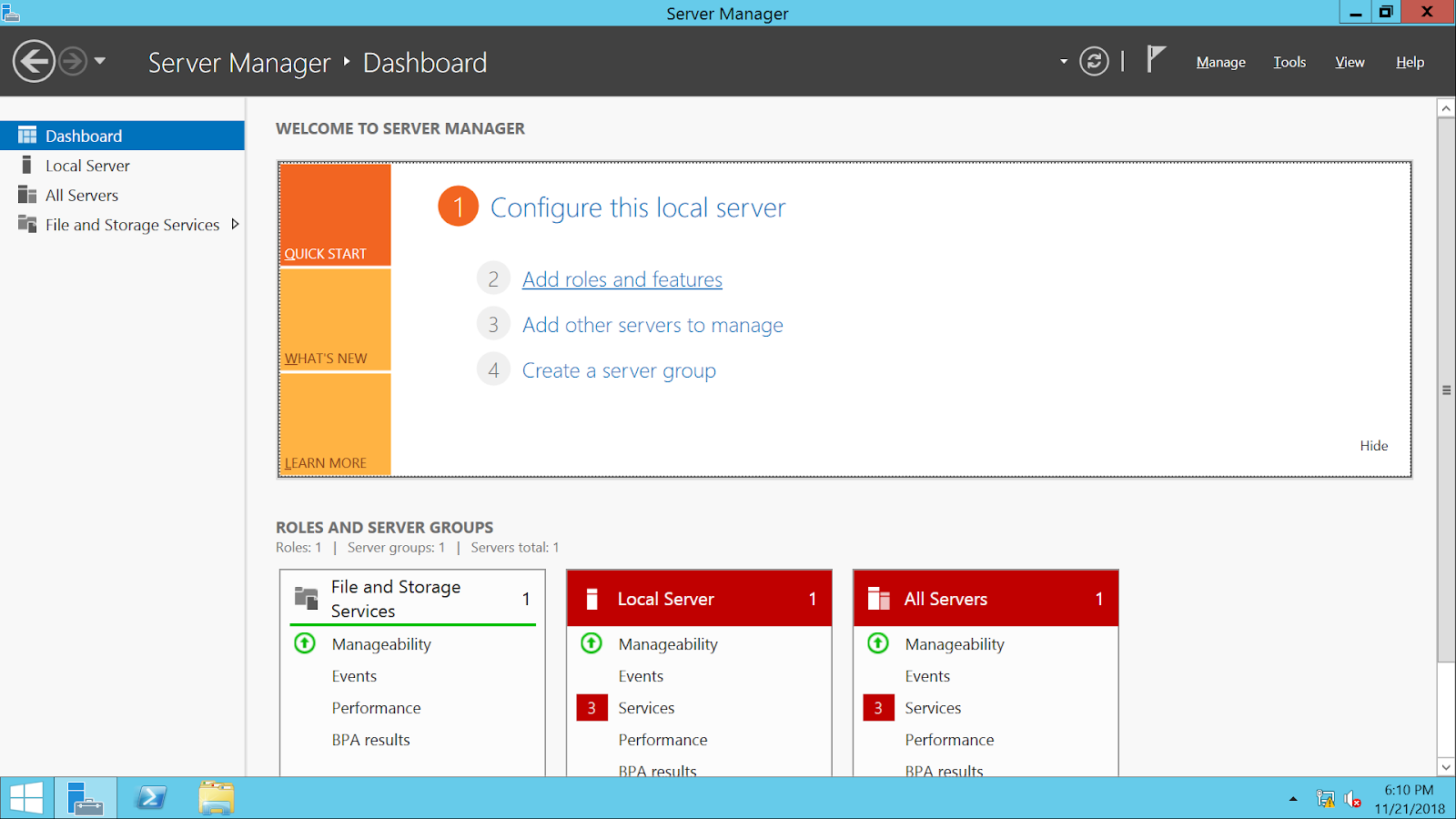
Task: Click Manageability status icon in Local Server tile
Action: point(591,643)
